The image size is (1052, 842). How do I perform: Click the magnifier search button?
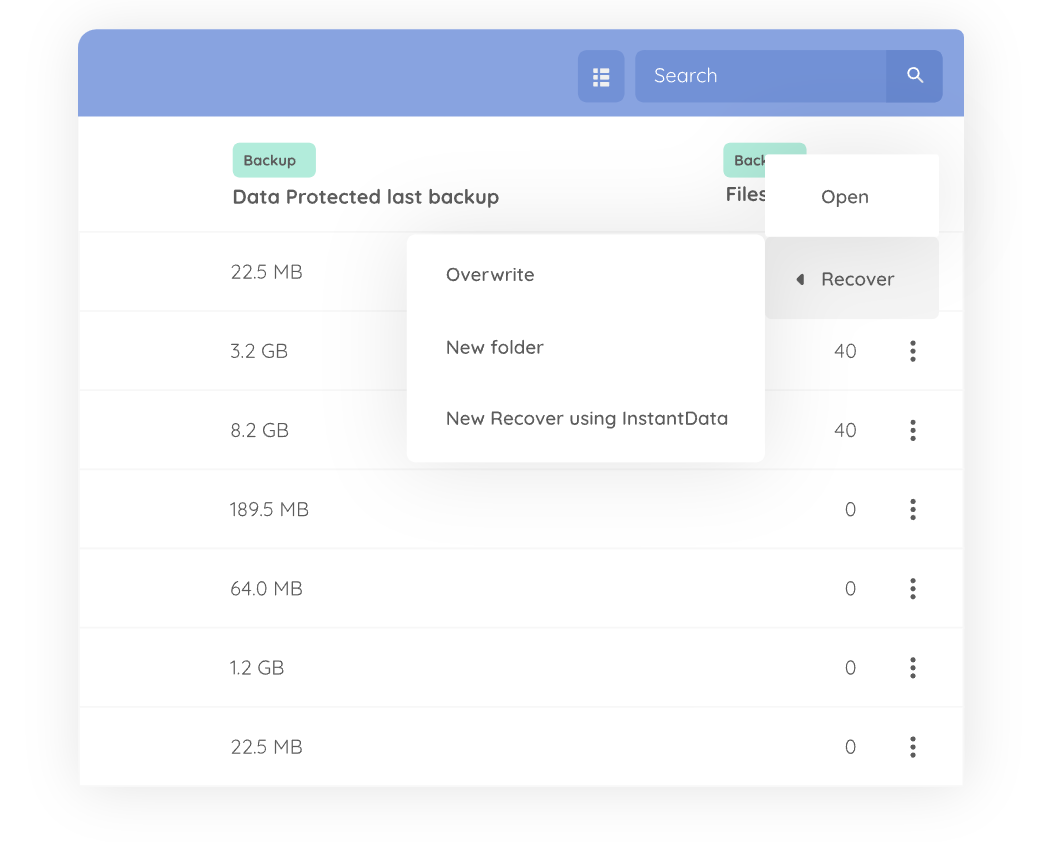coord(914,76)
